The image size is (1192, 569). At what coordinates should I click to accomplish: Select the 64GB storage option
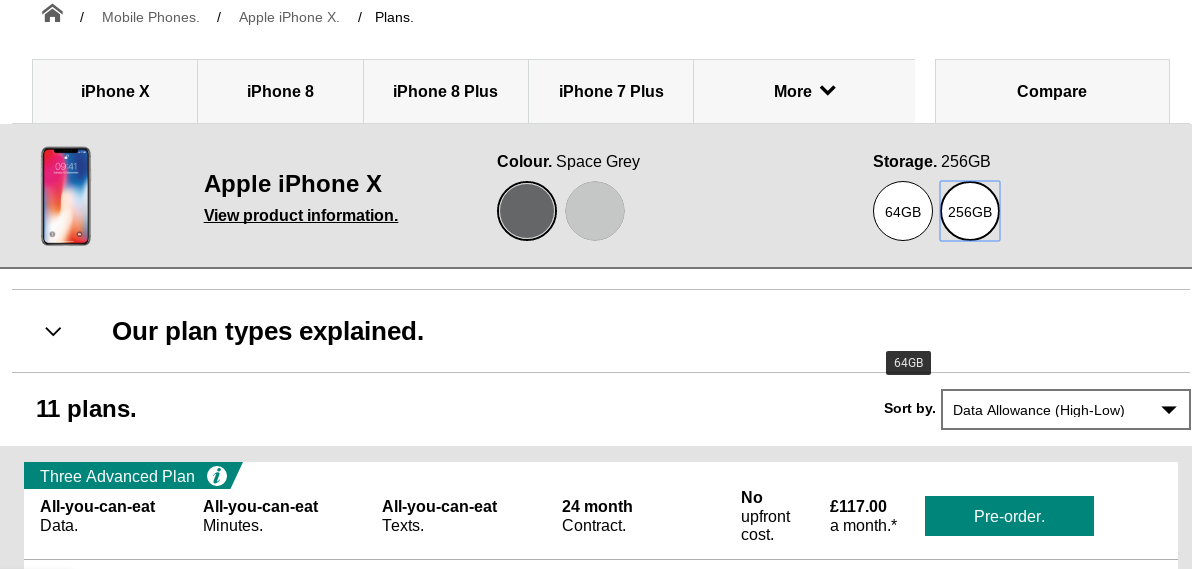point(902,211)
